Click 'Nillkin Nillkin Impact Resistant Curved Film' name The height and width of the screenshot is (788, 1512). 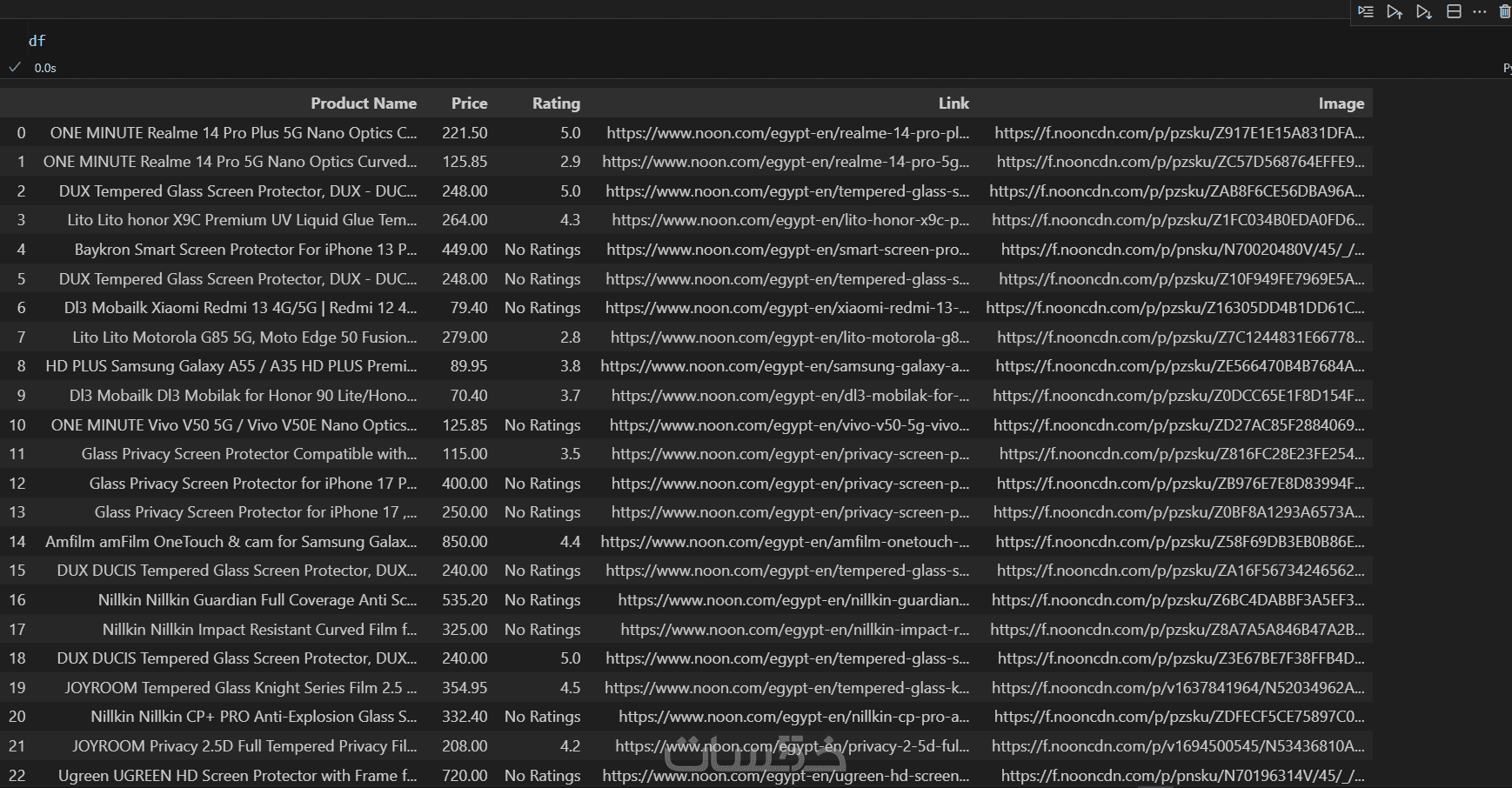tap(259, 630)
